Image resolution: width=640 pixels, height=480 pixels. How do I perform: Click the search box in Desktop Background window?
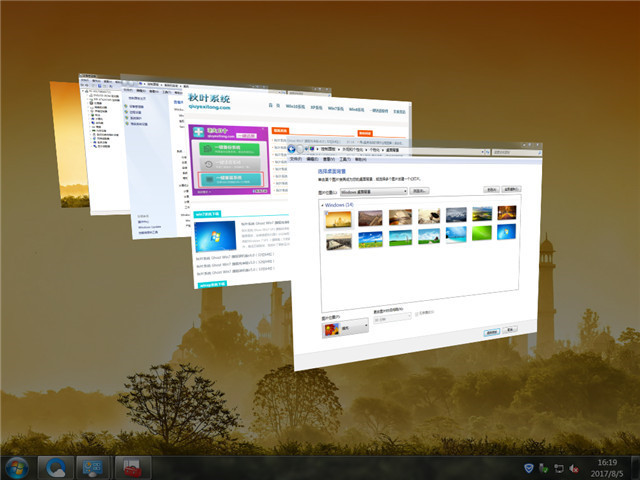[516, 152]
